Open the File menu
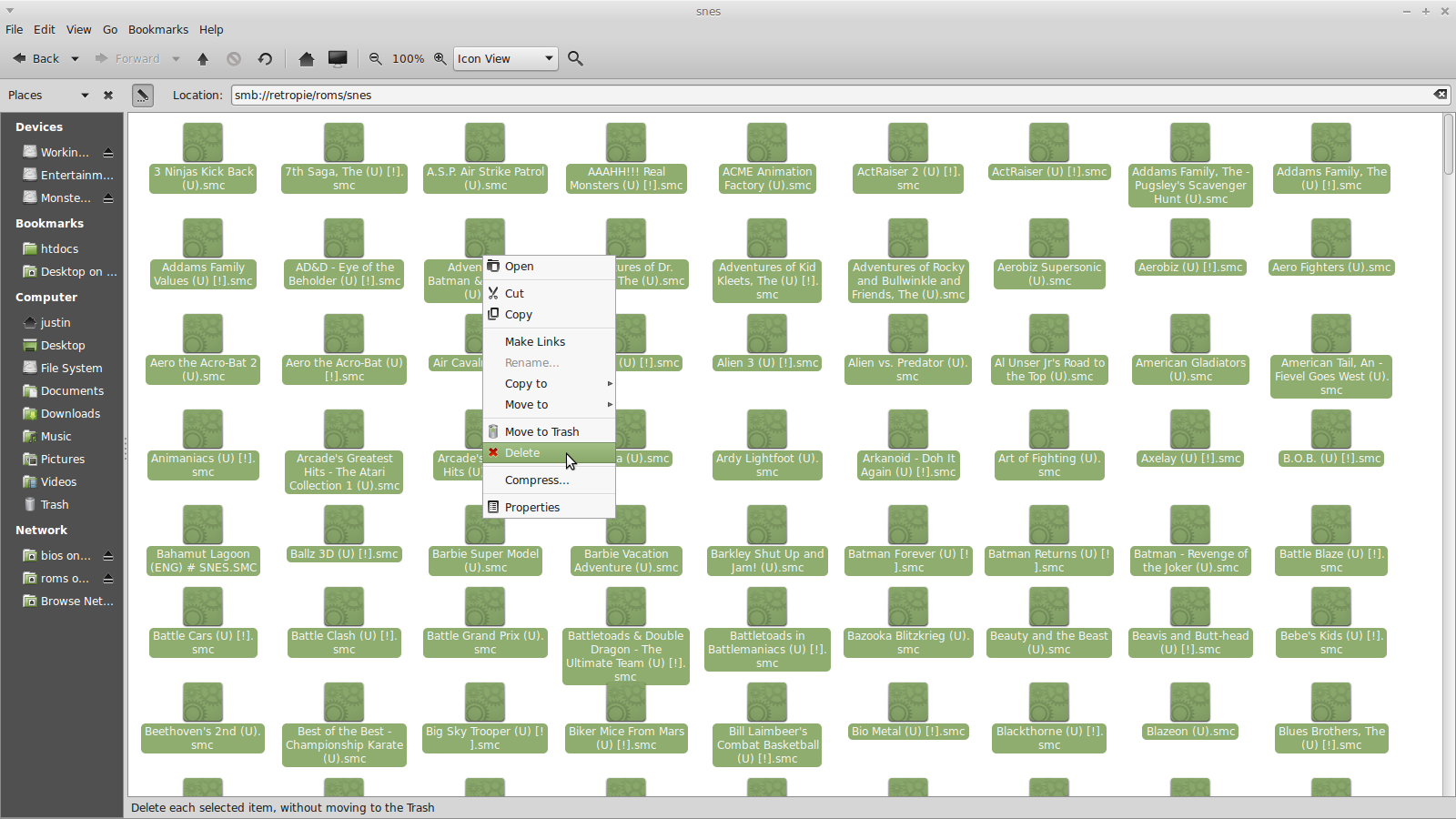This screenshot has height=819, width=1456. pos(15,30)
